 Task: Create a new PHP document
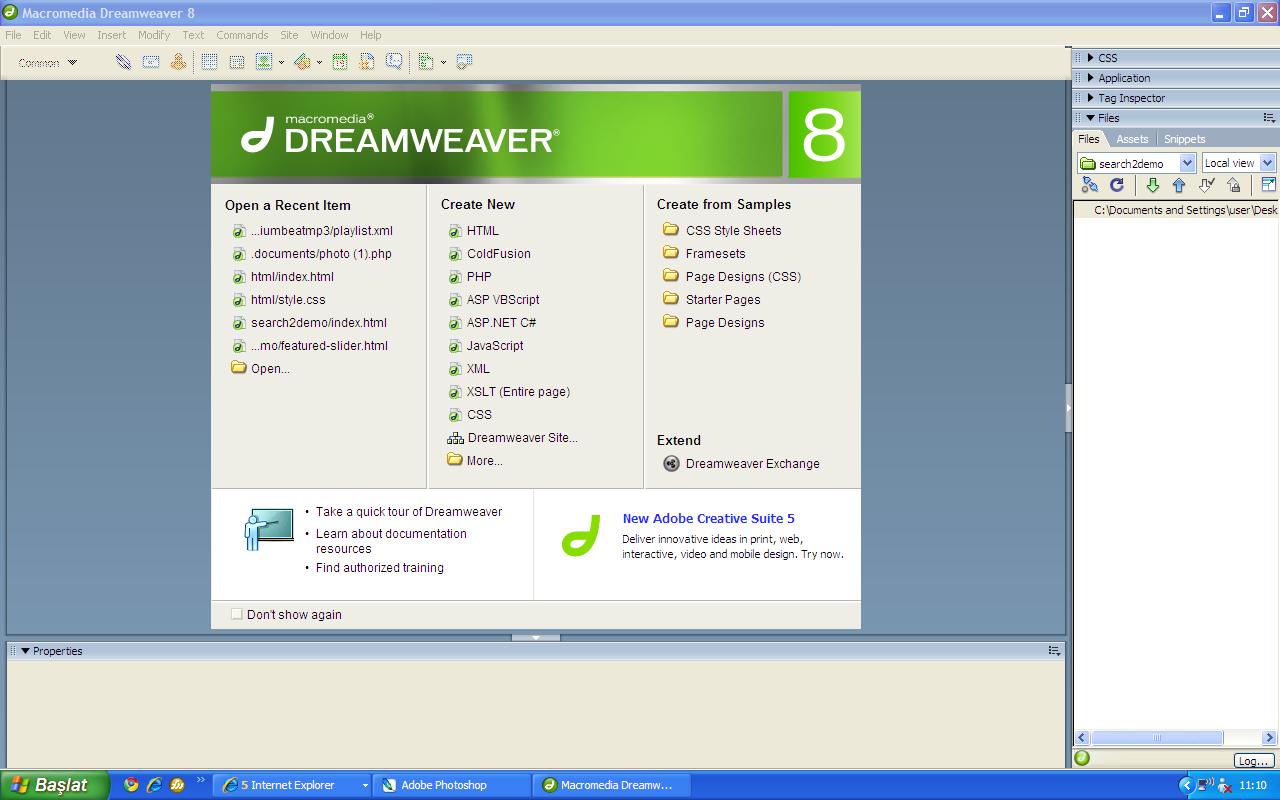point(479,277)
